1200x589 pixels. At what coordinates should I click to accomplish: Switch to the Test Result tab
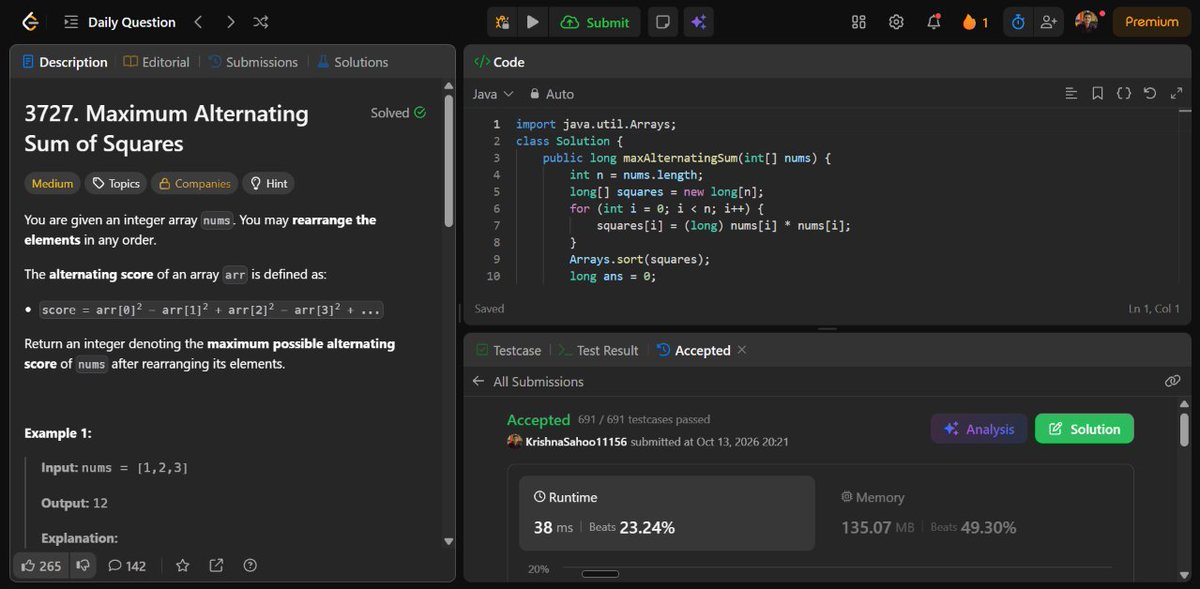[x=598, y=351]
